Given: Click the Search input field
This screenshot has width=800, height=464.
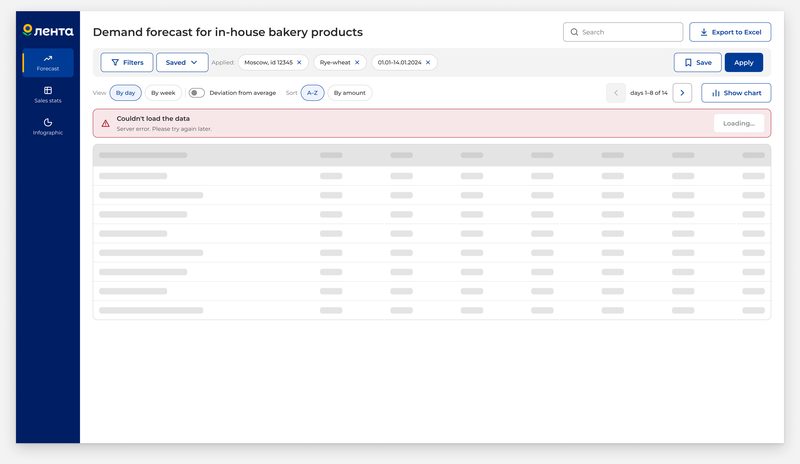Looking at the screenshot, I should click(623, 32).
